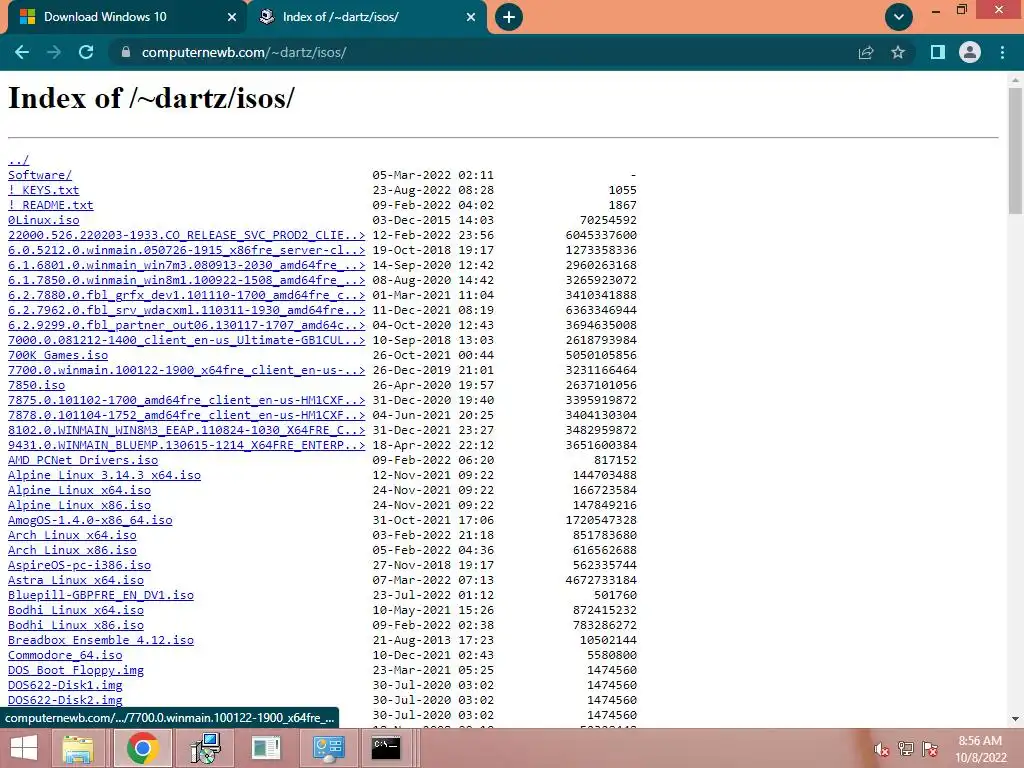Download DOS_Boot_Floppy.img

pyautogui.click(x=76, y=671)
